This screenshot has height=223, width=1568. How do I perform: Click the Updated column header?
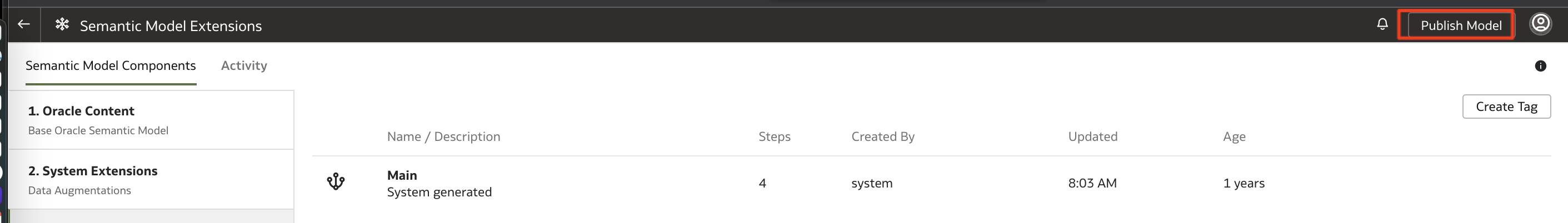click(x=1092, y=136)
